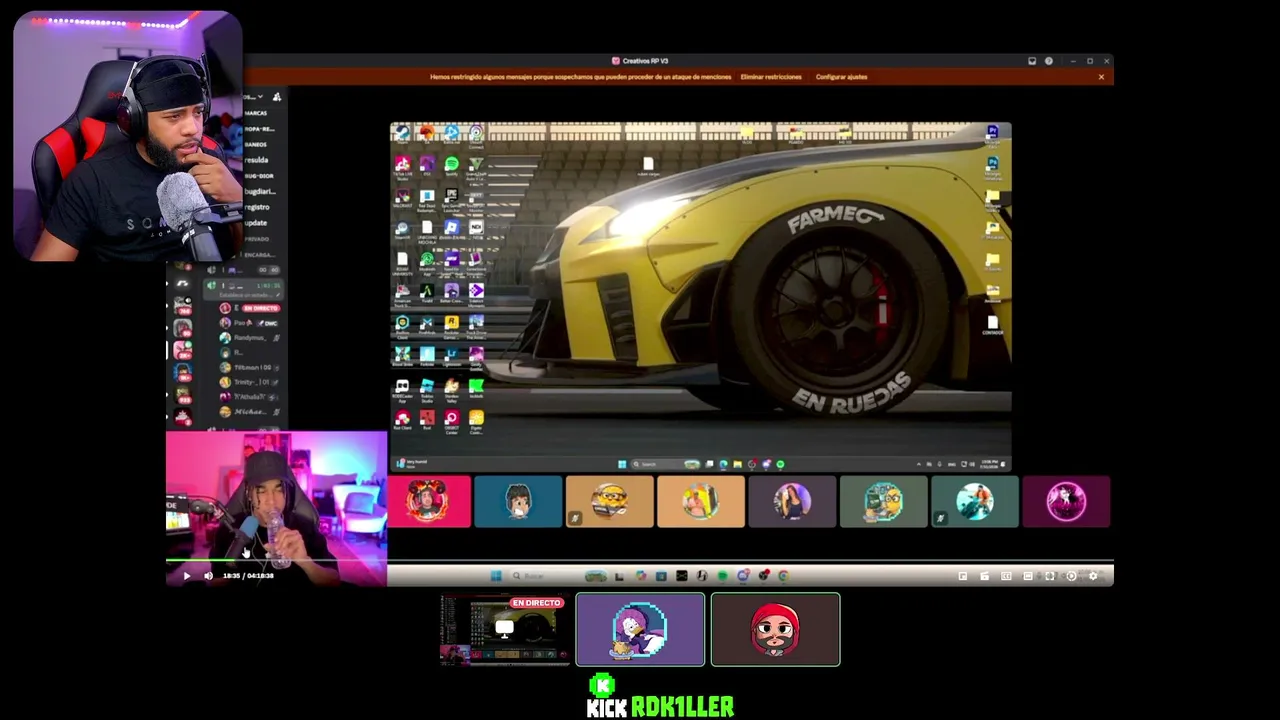Expand the server name dropdown chevron
1280x720 pixels.
[260, 96]
